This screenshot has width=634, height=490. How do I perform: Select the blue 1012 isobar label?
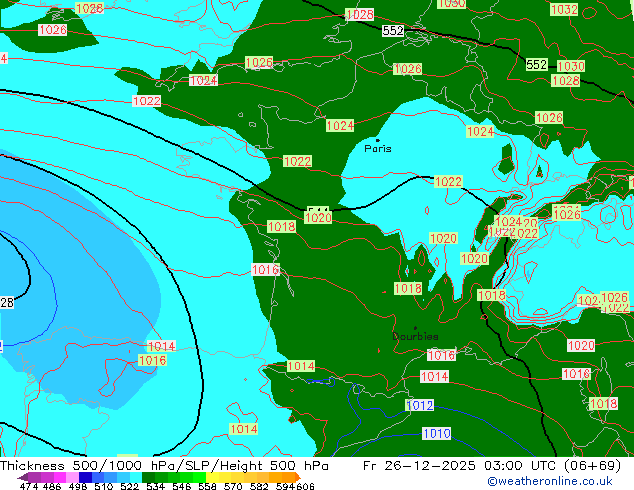tap(420, 405)
